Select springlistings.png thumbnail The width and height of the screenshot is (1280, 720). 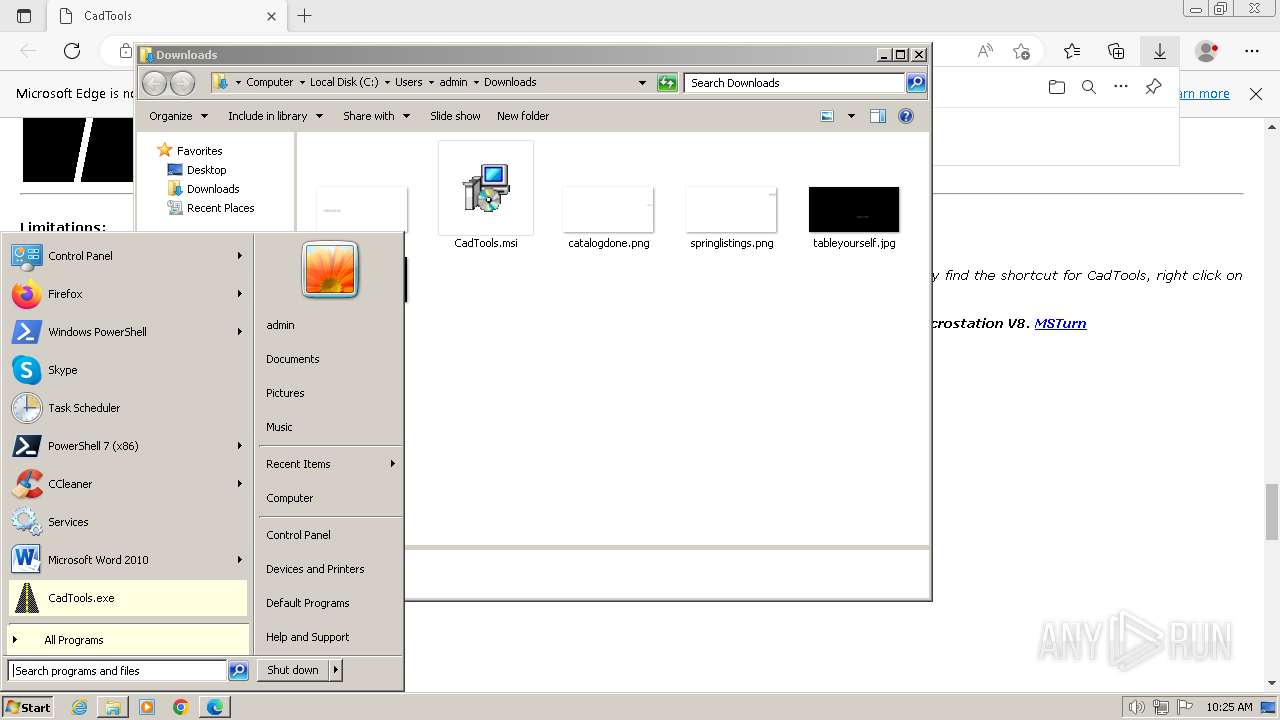[x=731, y=209]
